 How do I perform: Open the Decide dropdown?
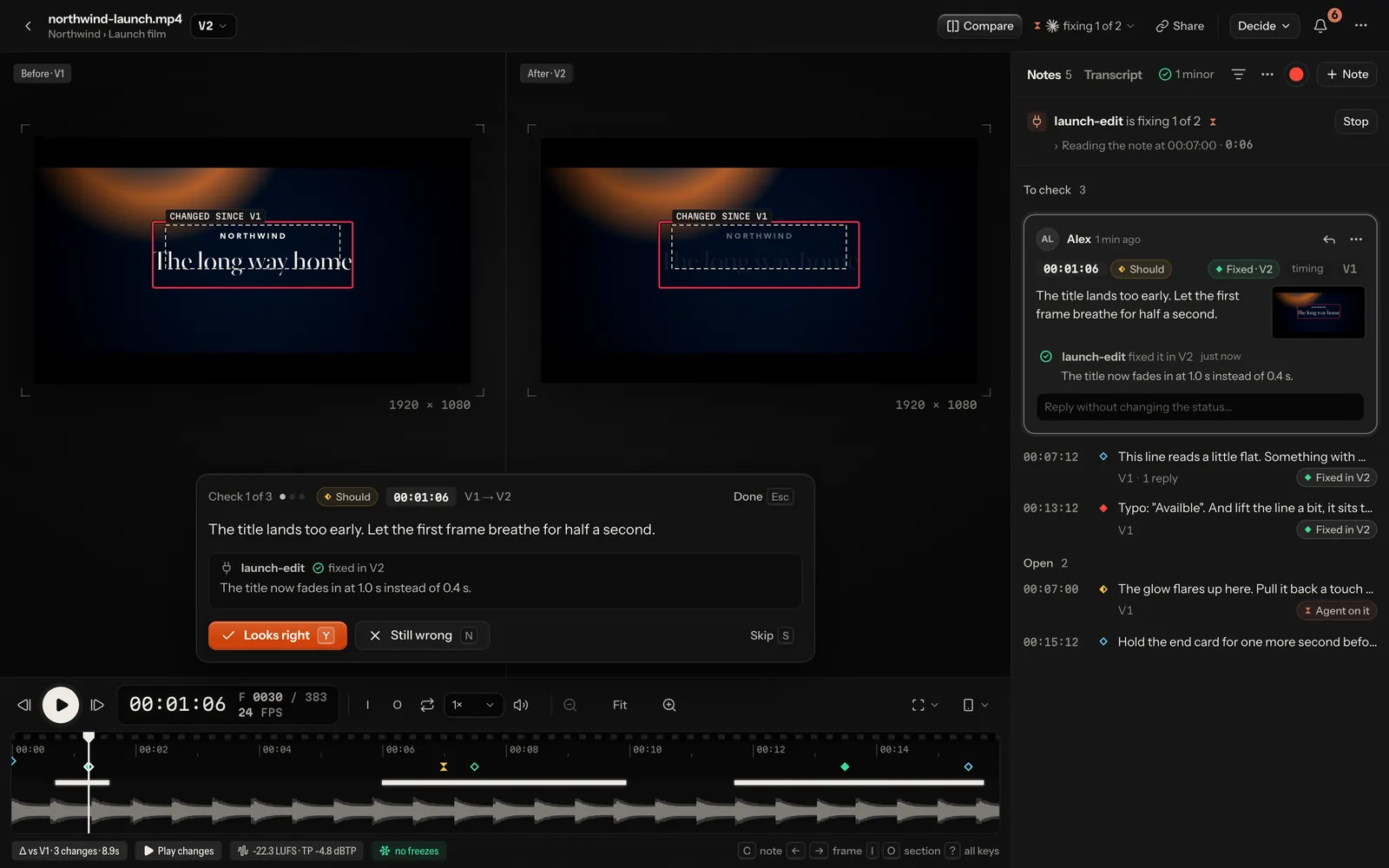click(x=1264, y=26)
